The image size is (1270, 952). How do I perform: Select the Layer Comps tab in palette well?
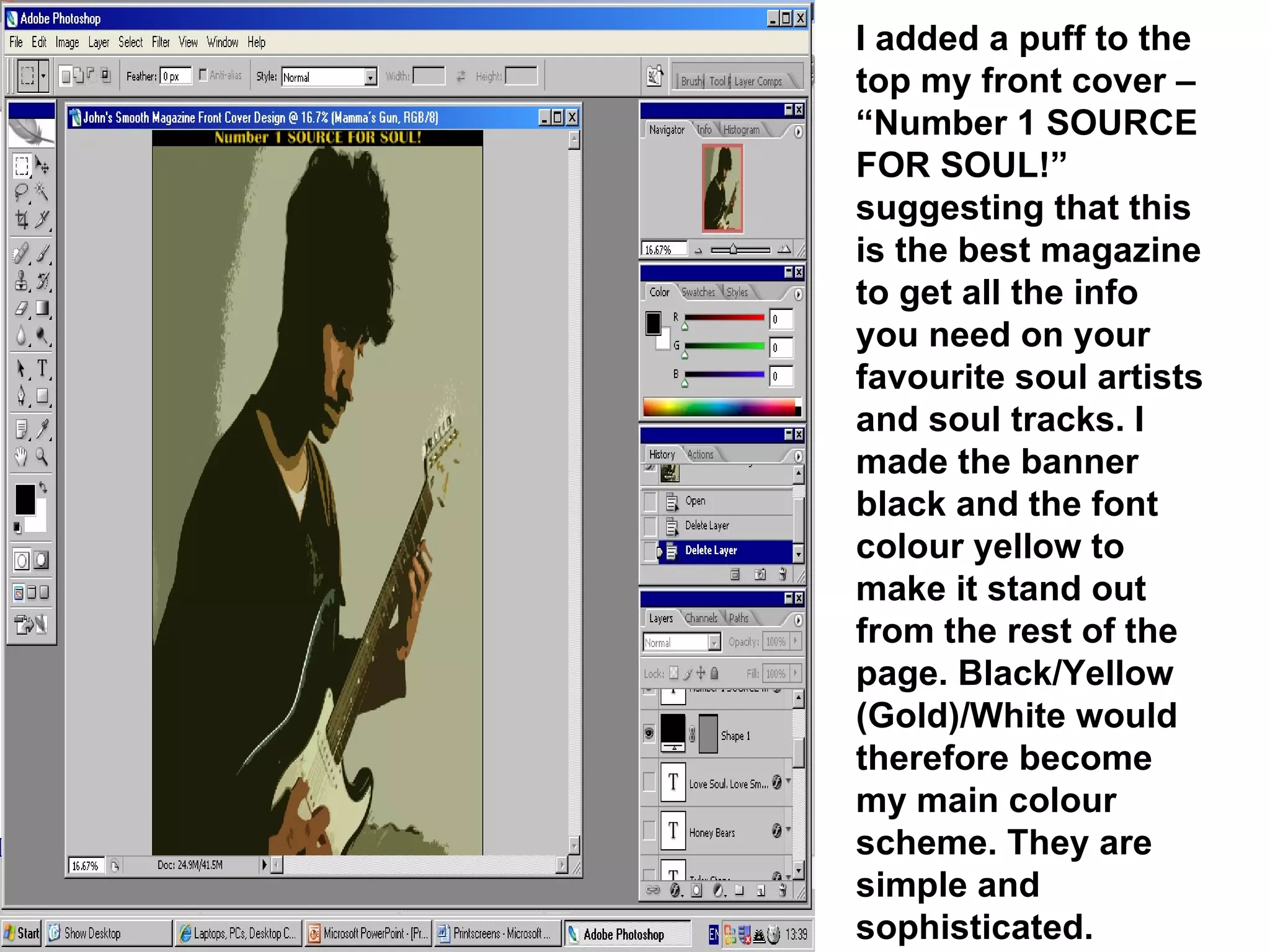pyautogui.click(x=758, y=81)
